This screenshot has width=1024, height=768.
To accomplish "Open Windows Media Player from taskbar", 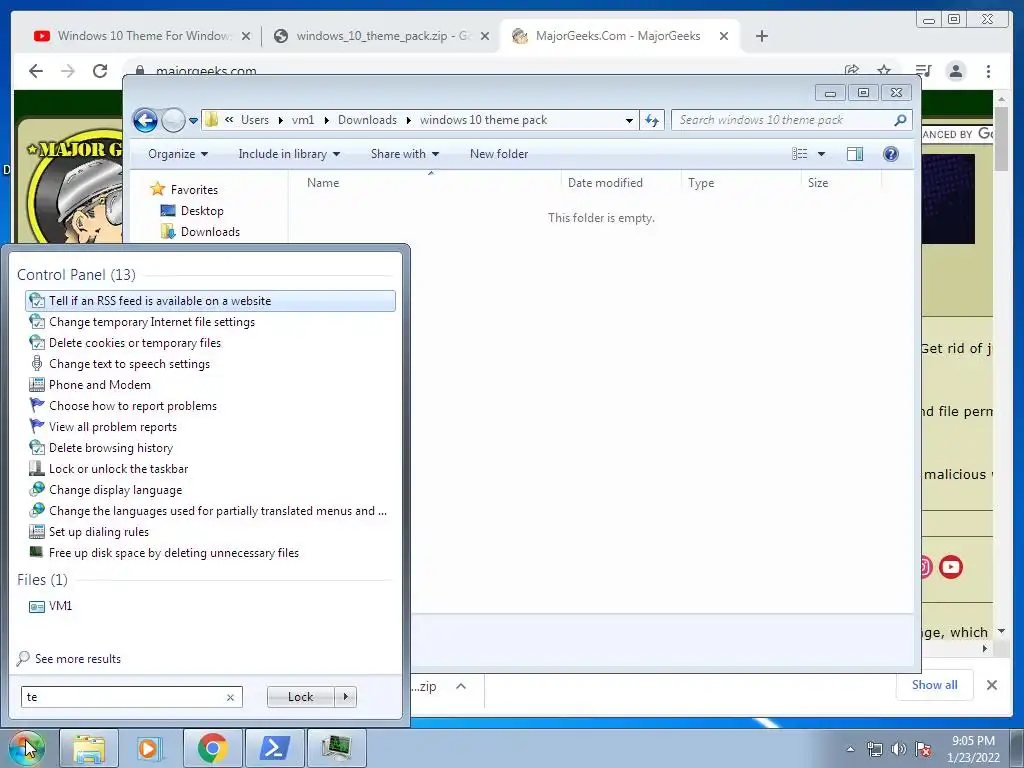I will pos(149,748).
